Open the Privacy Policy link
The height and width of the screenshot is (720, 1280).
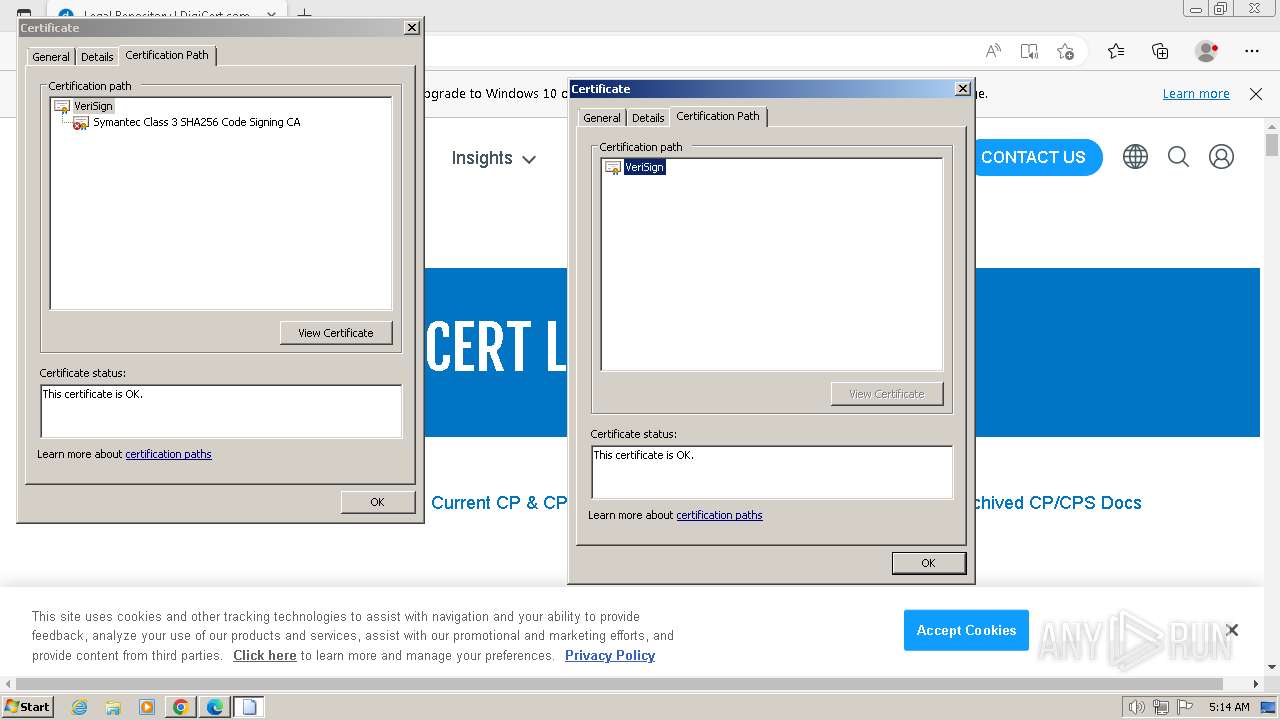point(610,656)
